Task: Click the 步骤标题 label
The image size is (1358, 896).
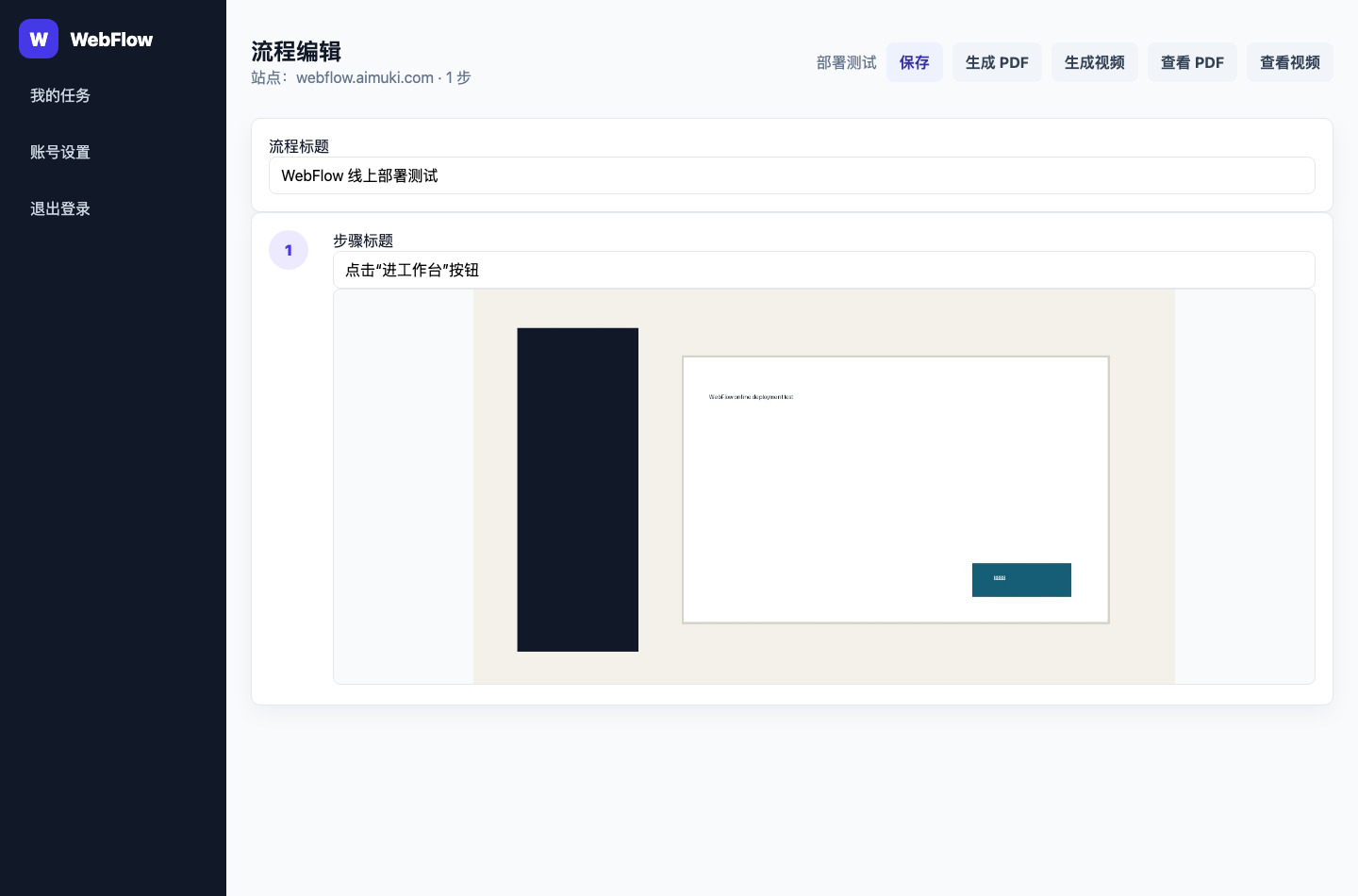Action: (363, 241)
